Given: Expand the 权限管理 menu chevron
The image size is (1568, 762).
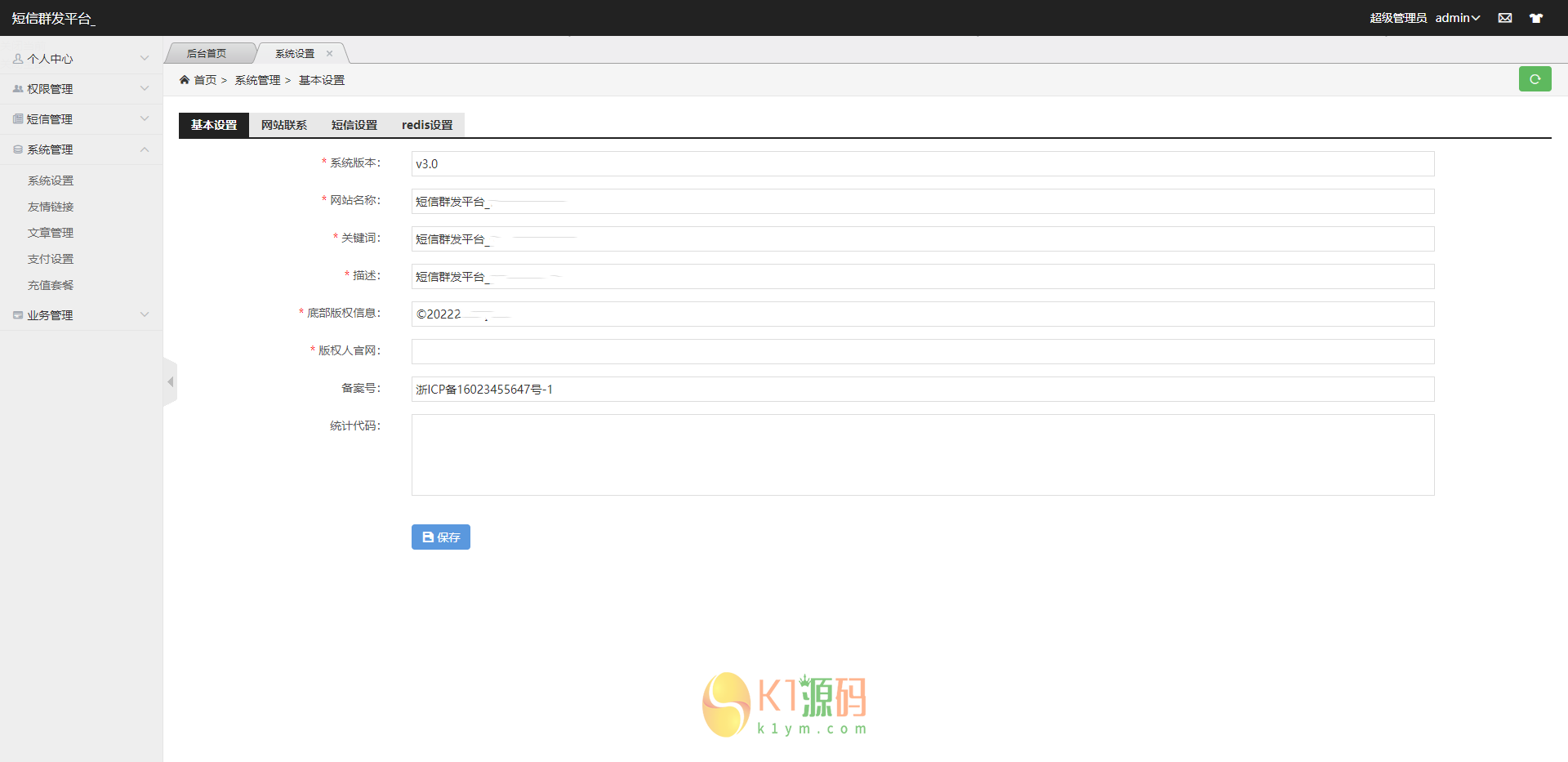Looking at the screenshot, I should (145, 89).
